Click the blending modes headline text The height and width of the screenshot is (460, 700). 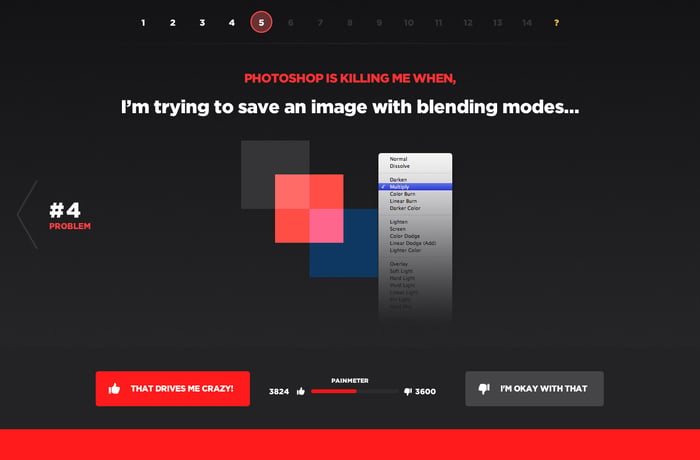pos(350,107)
